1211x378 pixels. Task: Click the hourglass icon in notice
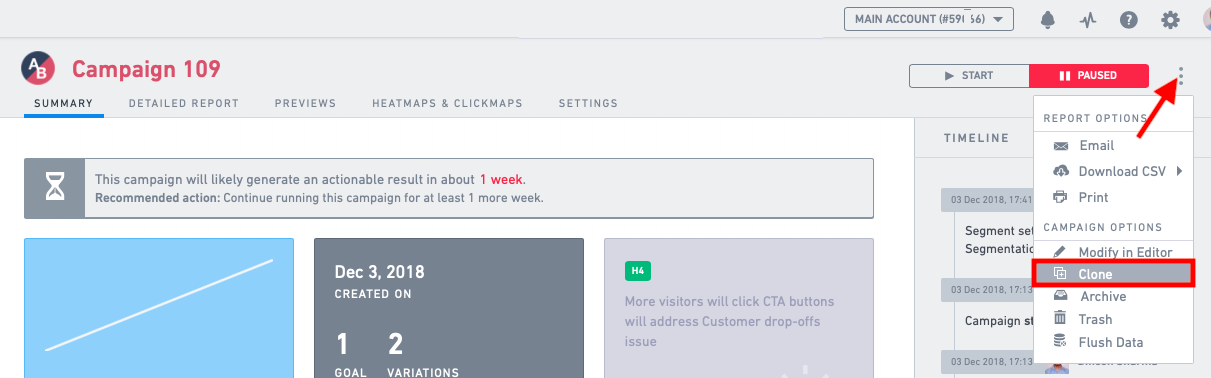54,188
